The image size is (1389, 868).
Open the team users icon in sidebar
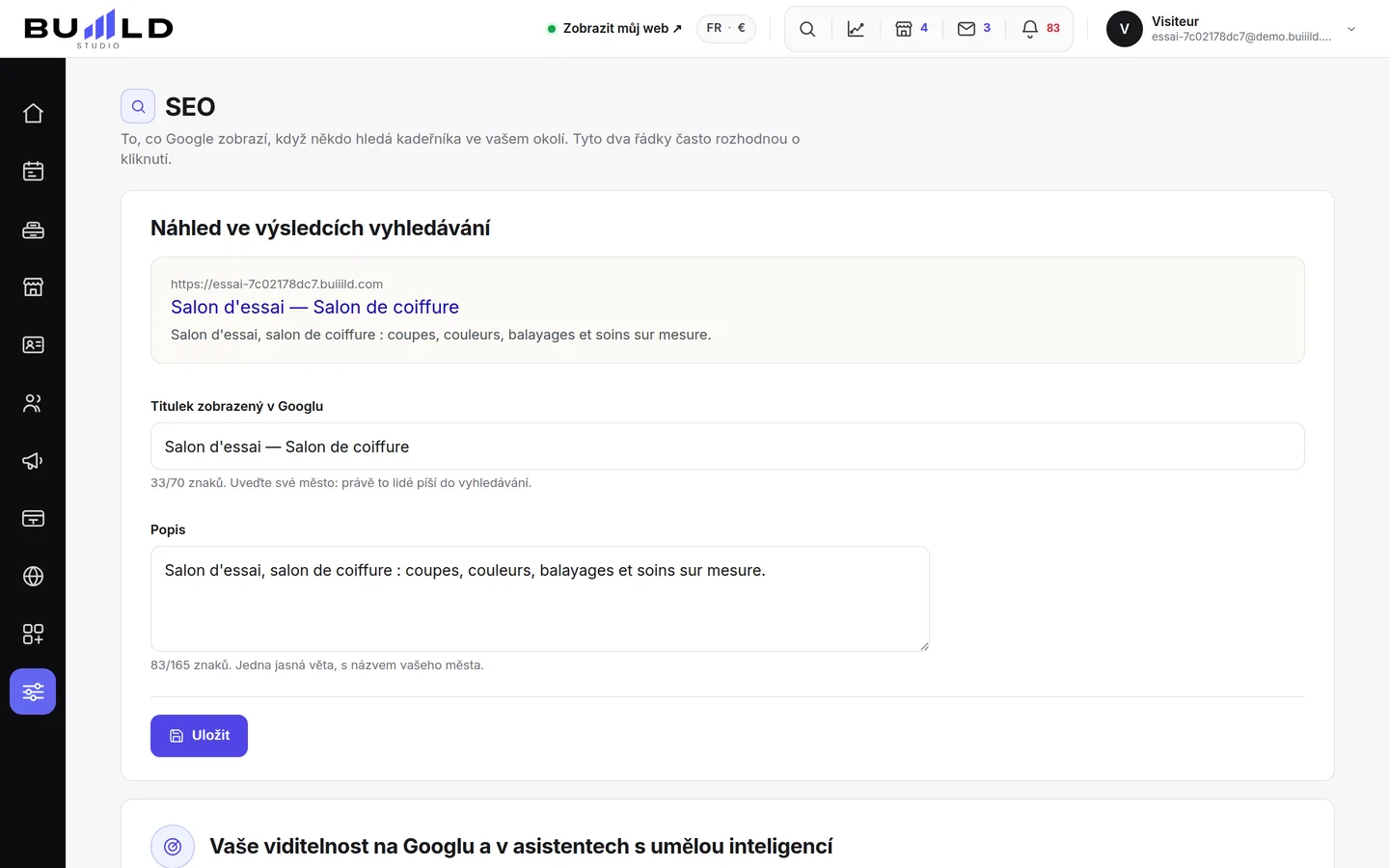(33, 403)
